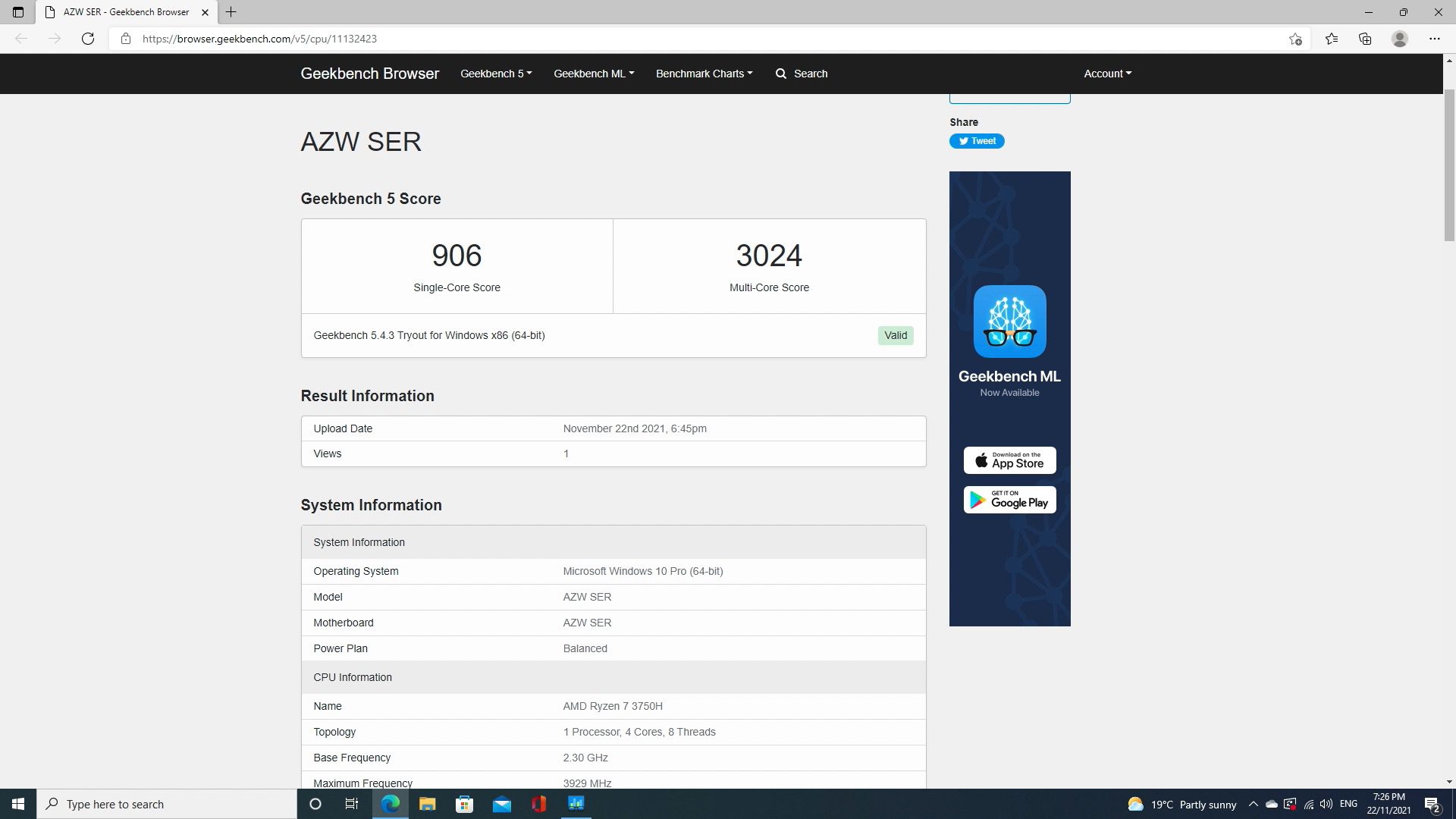This screenshot has width=1456, height=819.
Task: Open Microsoft Store from the taskbar
Action: (464, 804)
